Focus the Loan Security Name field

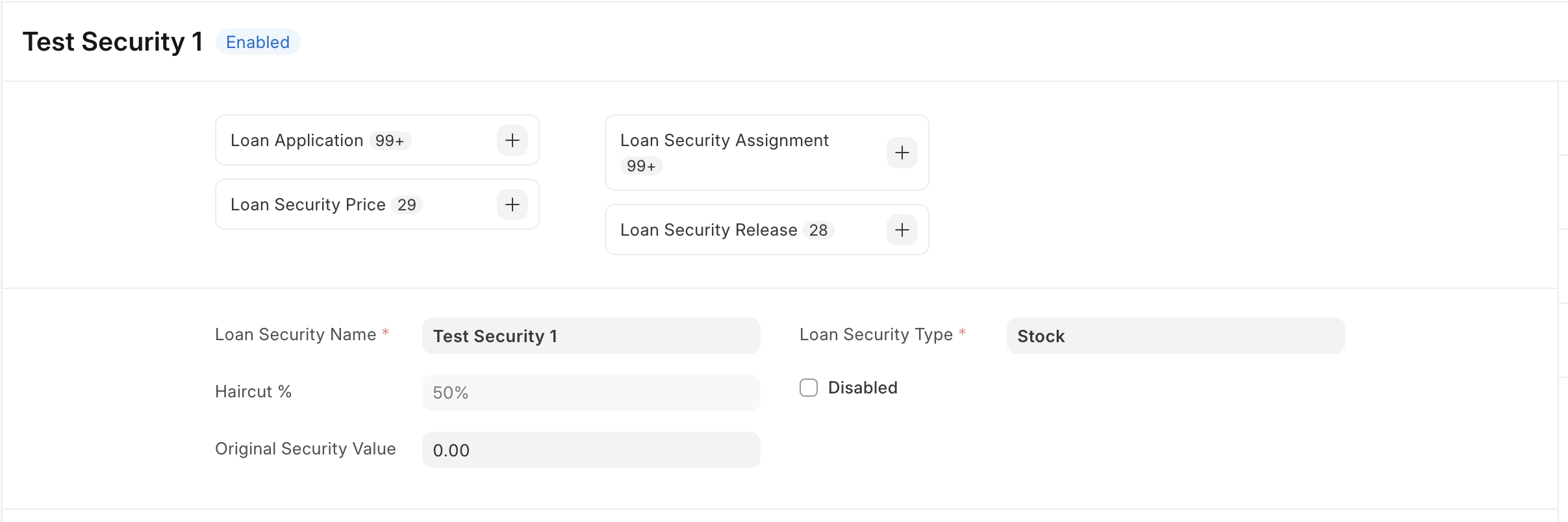(x=591, y=336)
